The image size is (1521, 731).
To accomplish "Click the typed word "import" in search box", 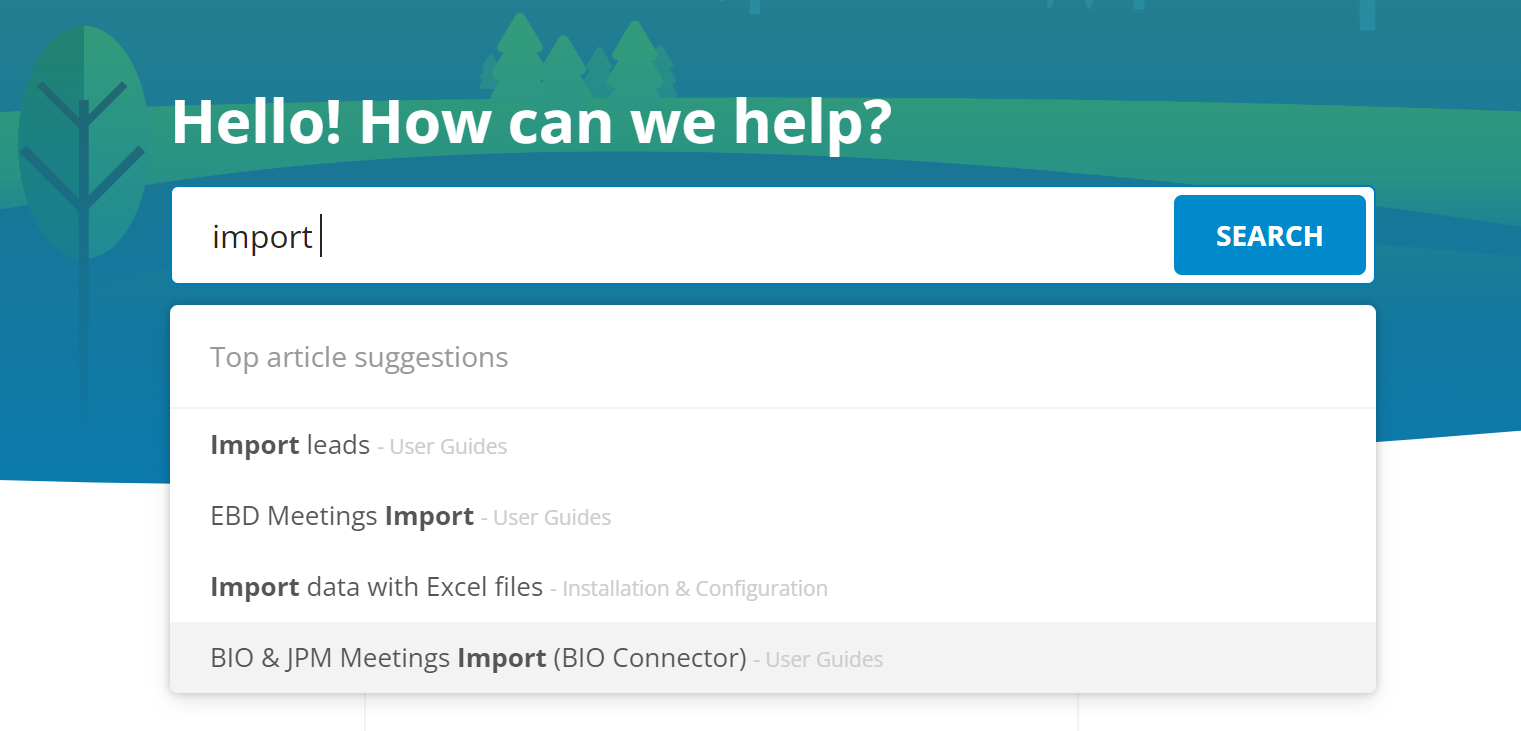I will 262,237.
